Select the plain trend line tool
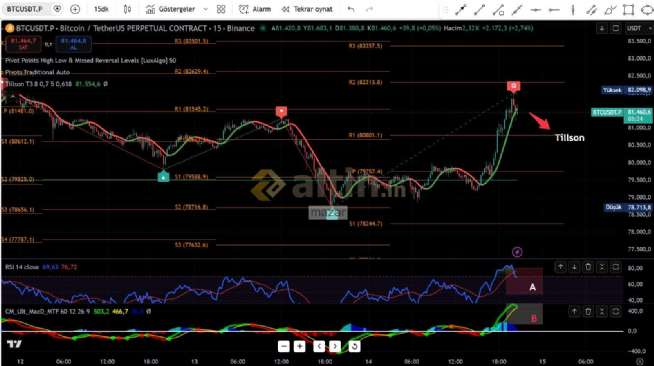Screen dimensions: 654x366 480,10
